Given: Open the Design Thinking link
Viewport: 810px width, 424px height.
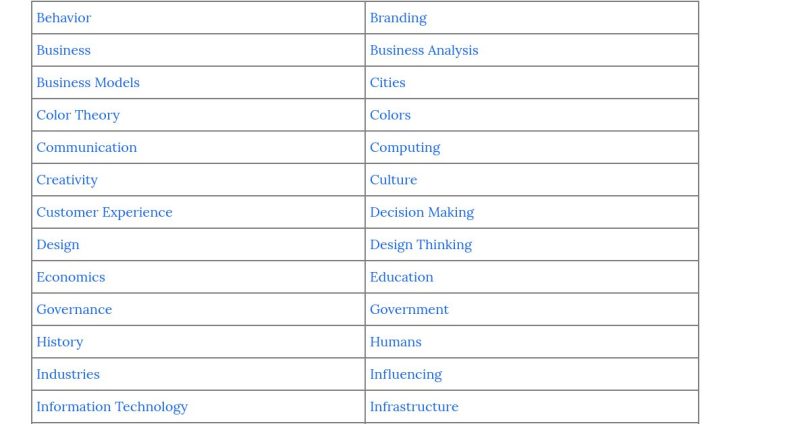Looking at the screenshot, I should tap(421, 245).
